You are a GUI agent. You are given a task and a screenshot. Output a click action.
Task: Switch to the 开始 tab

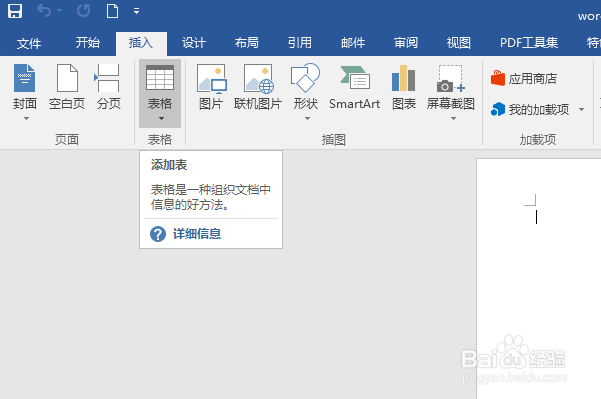(88, 43)
